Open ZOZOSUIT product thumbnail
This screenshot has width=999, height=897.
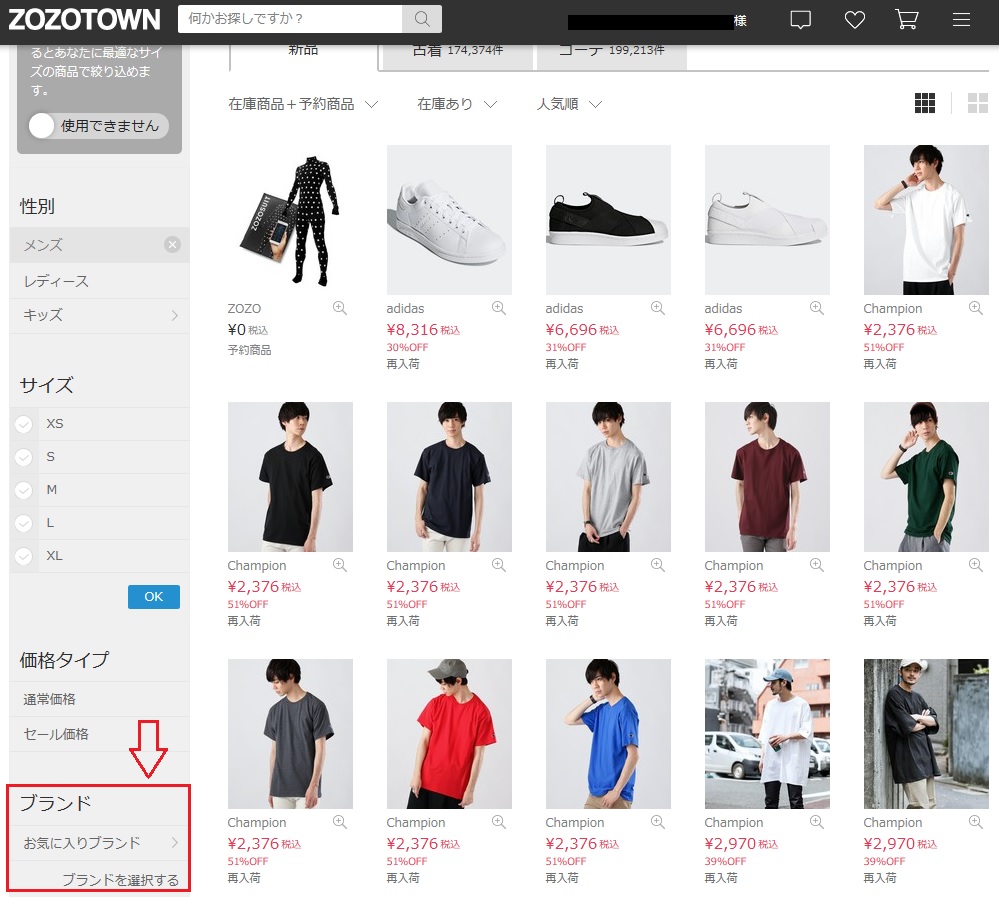290,220
